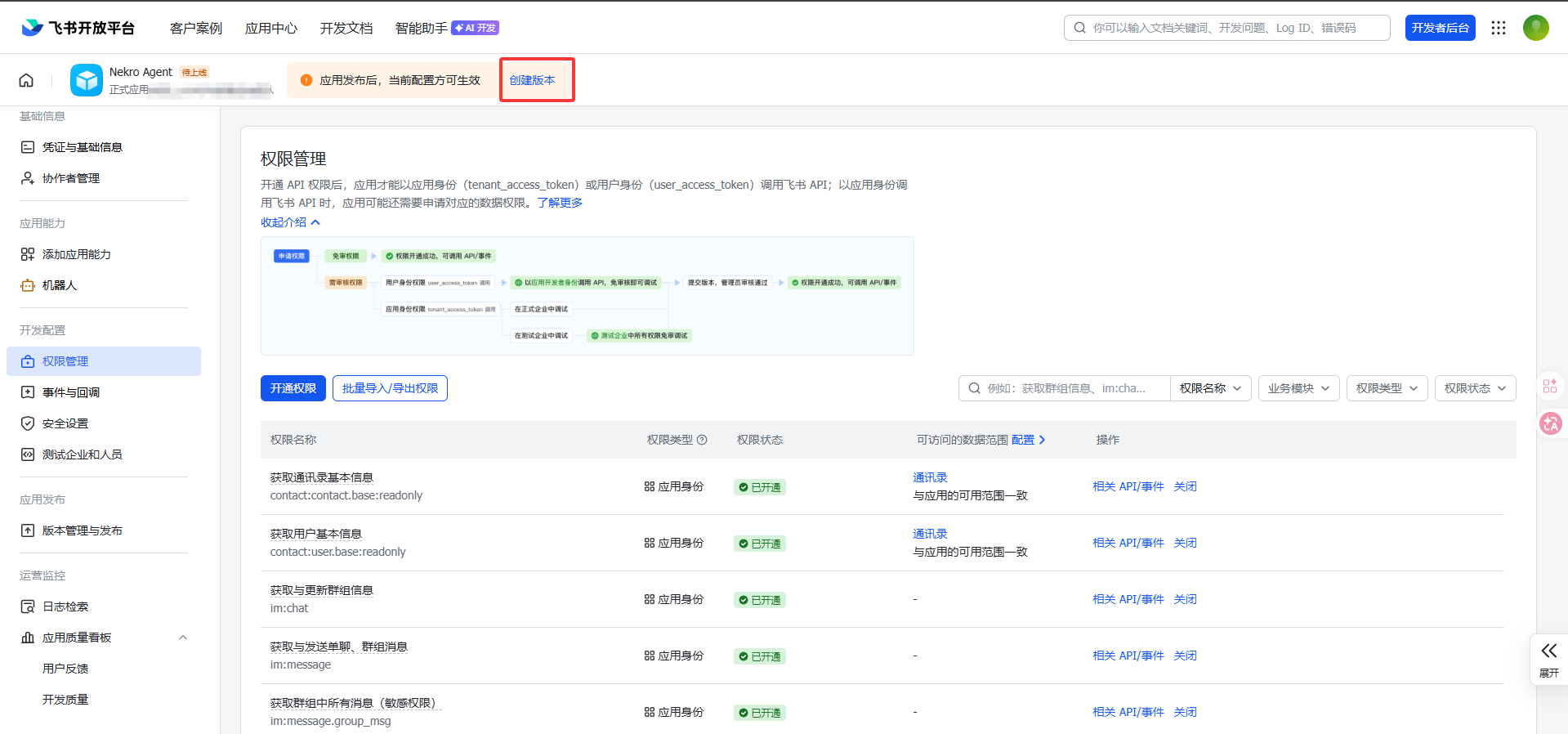
Task: Click the Feishu open platform logo
Action: [x=78, y=28]
